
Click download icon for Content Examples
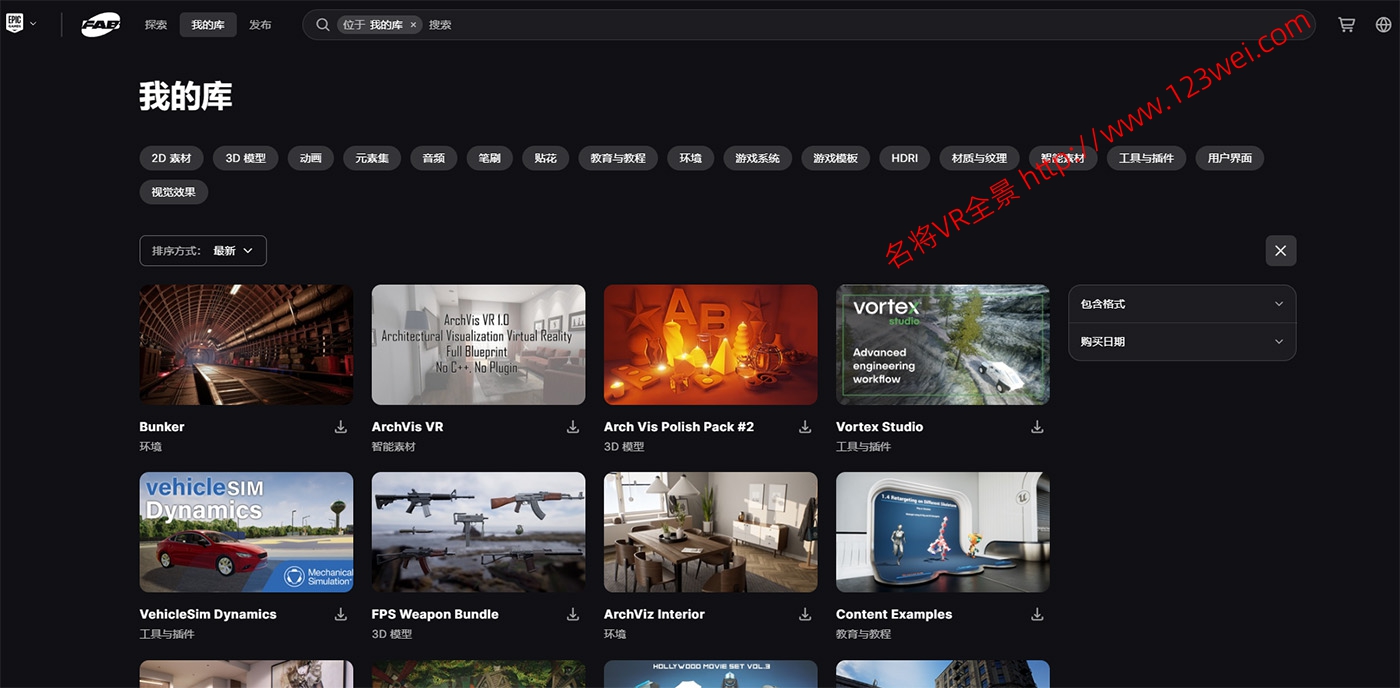click(x=1037, y=614)
